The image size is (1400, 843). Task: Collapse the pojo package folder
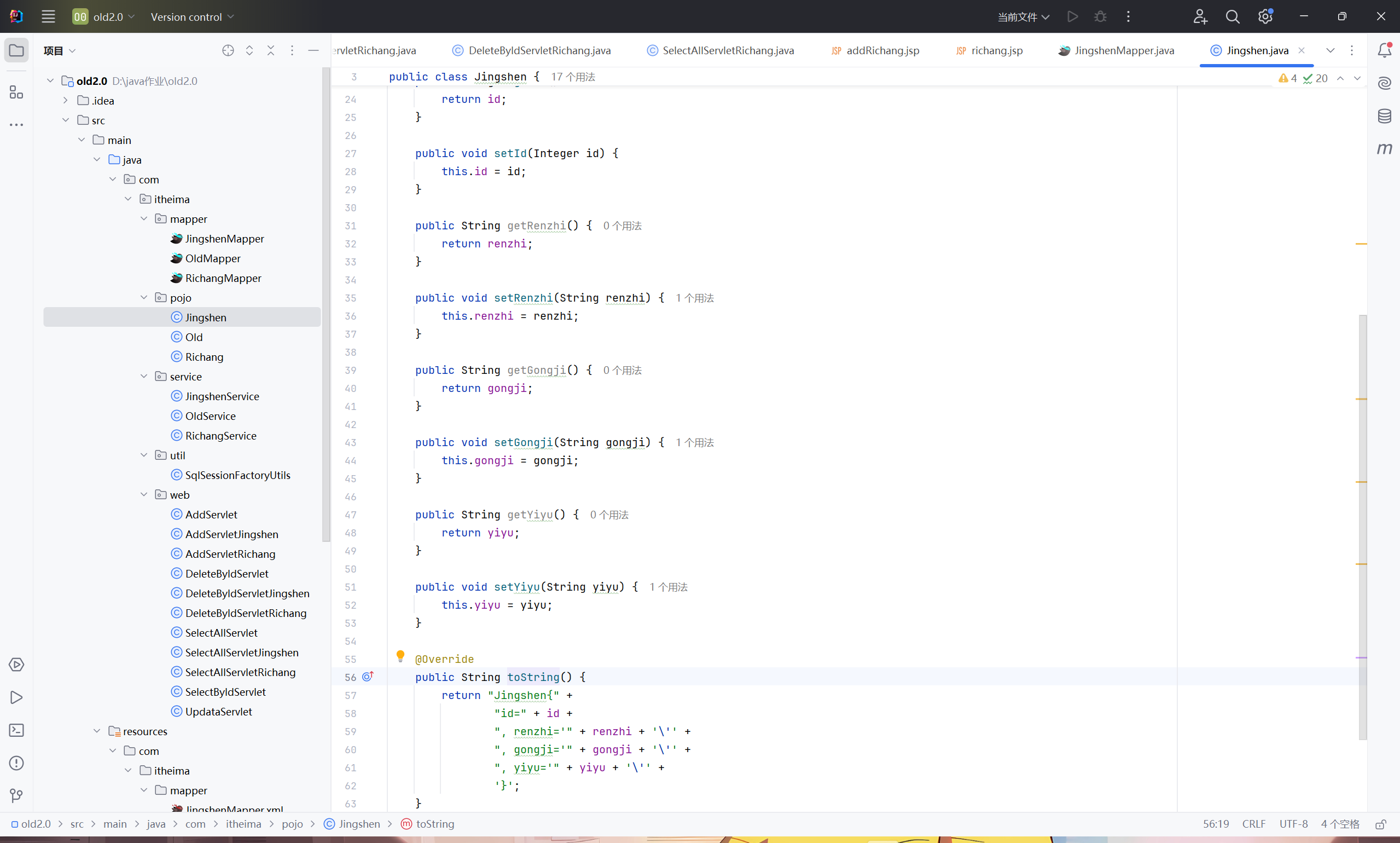[x=144, y=298]
